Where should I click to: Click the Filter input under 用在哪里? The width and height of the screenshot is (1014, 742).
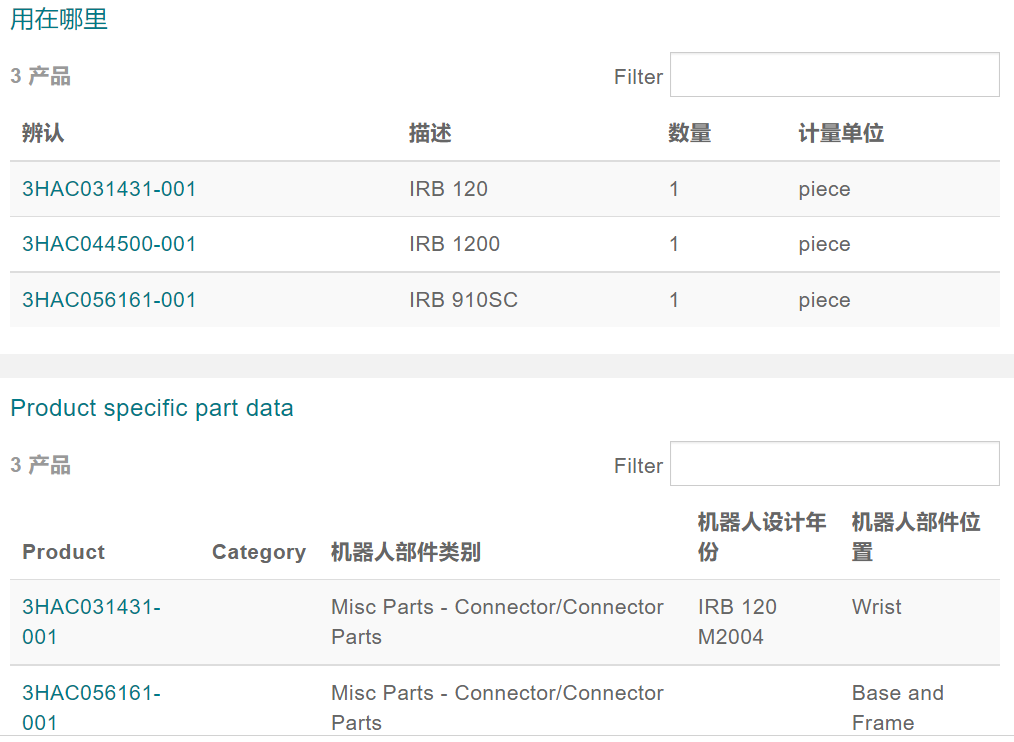(834, 74)
